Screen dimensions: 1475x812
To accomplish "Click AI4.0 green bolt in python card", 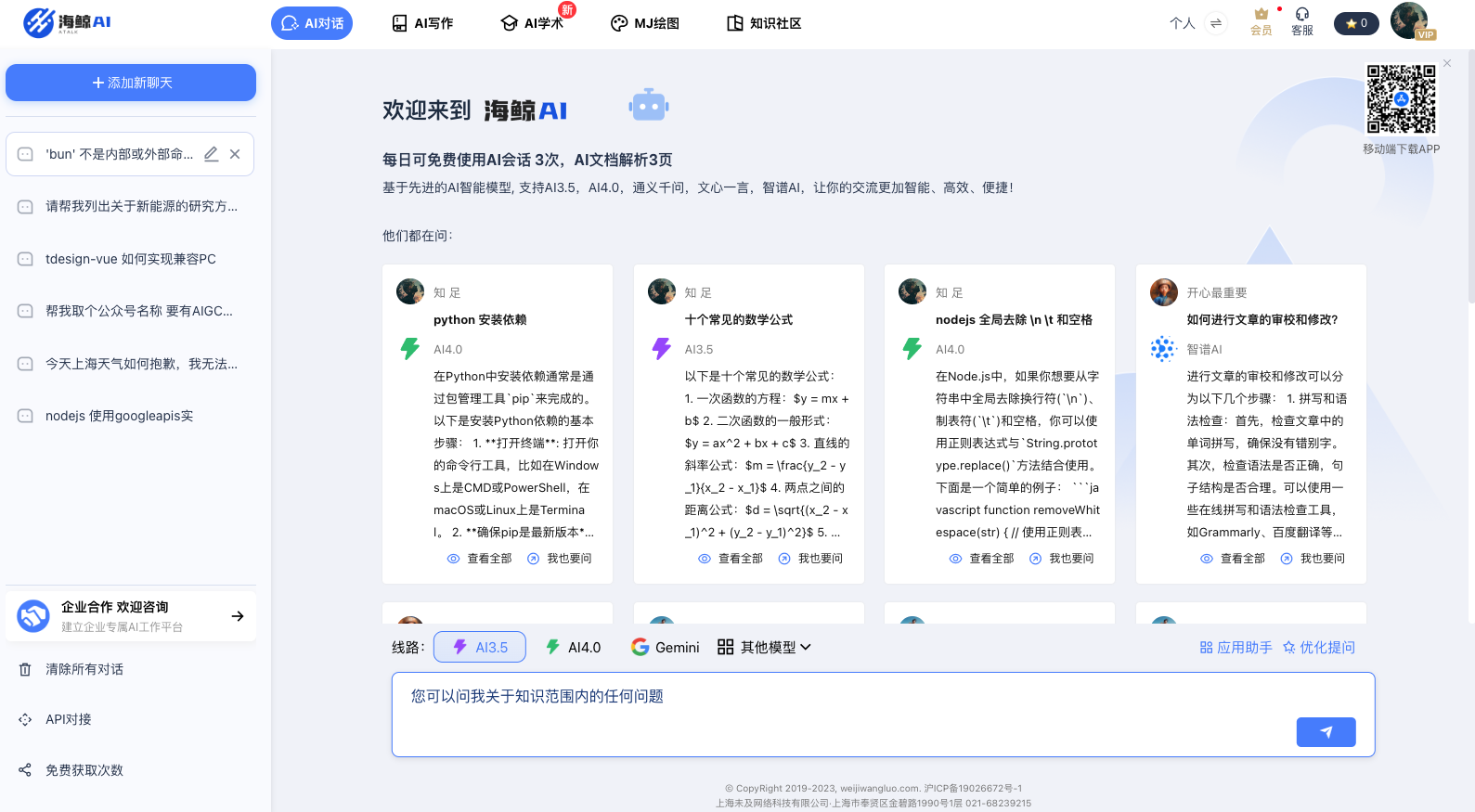I will [410, 349].
